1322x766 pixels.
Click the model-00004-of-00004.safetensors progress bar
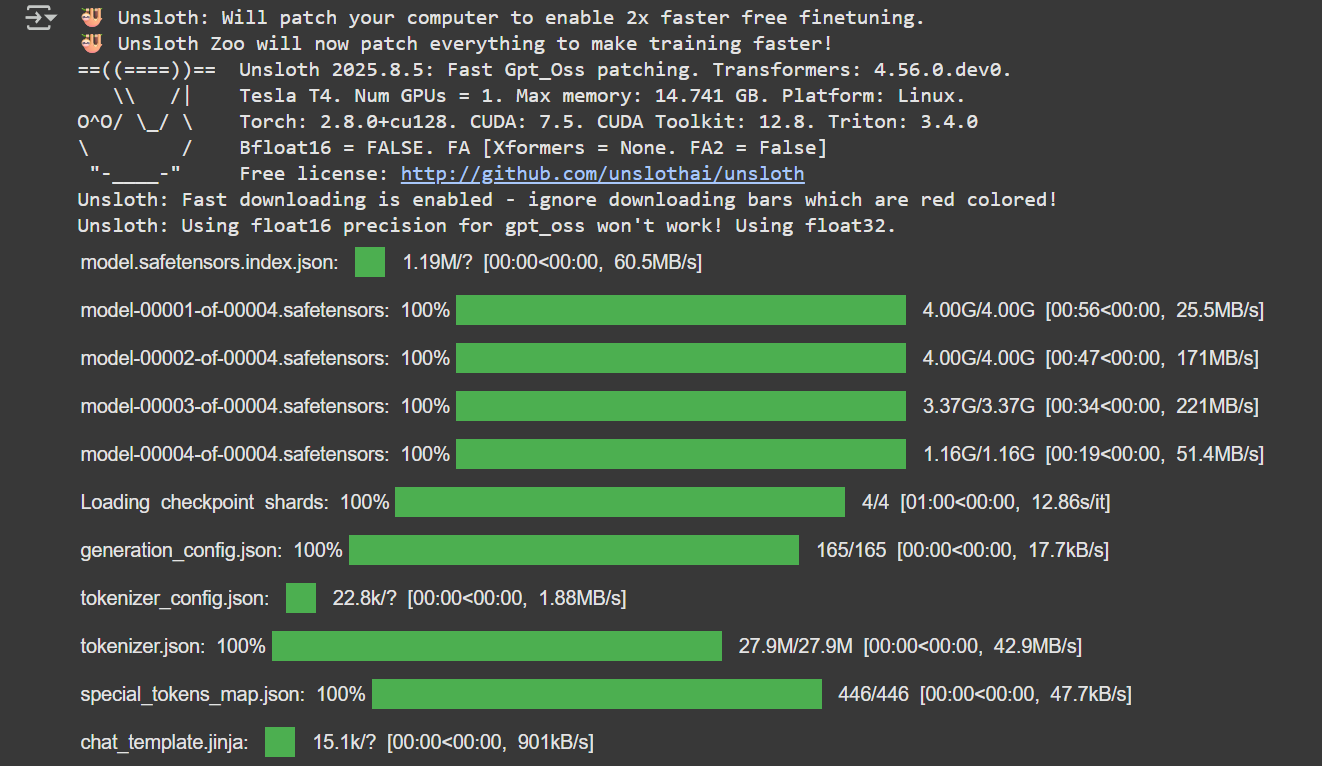tap(680, 454)
